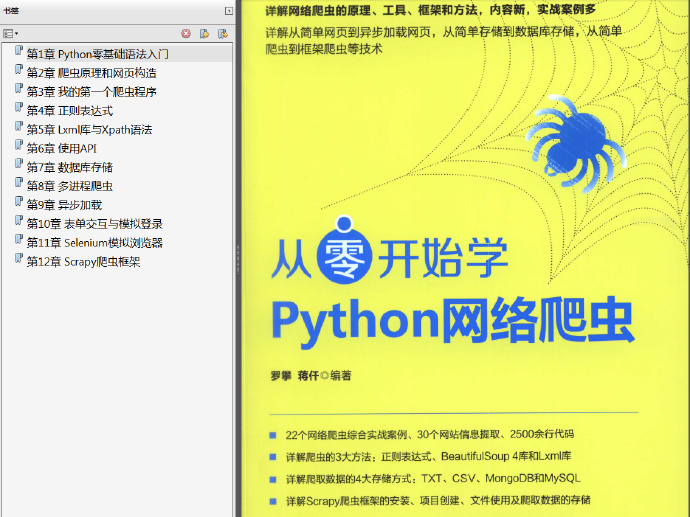Click the bullet line starting 22个网络爬虫综合实战案例

point(429,435)
